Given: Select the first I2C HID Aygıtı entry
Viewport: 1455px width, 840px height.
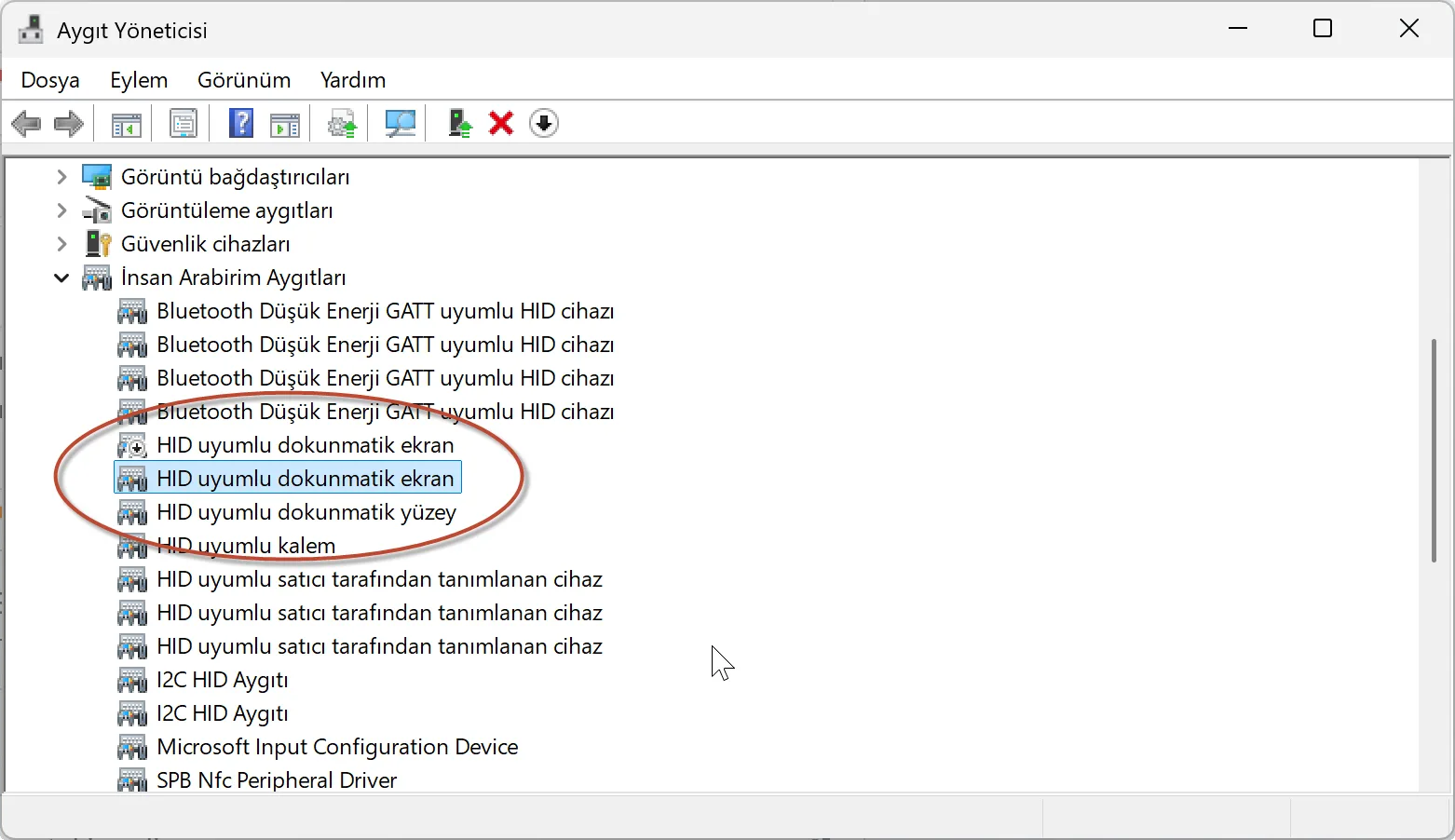Looking at the screenshot, I should [x=223, y=680].
